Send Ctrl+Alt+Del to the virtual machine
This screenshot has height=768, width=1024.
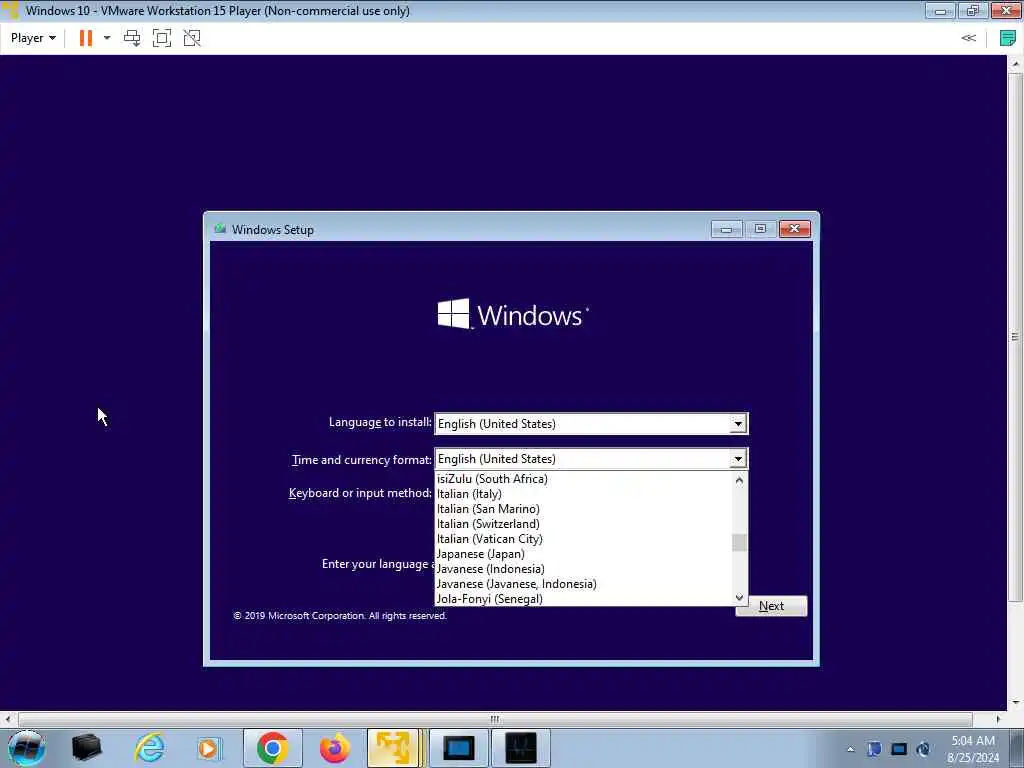(132, 38)
